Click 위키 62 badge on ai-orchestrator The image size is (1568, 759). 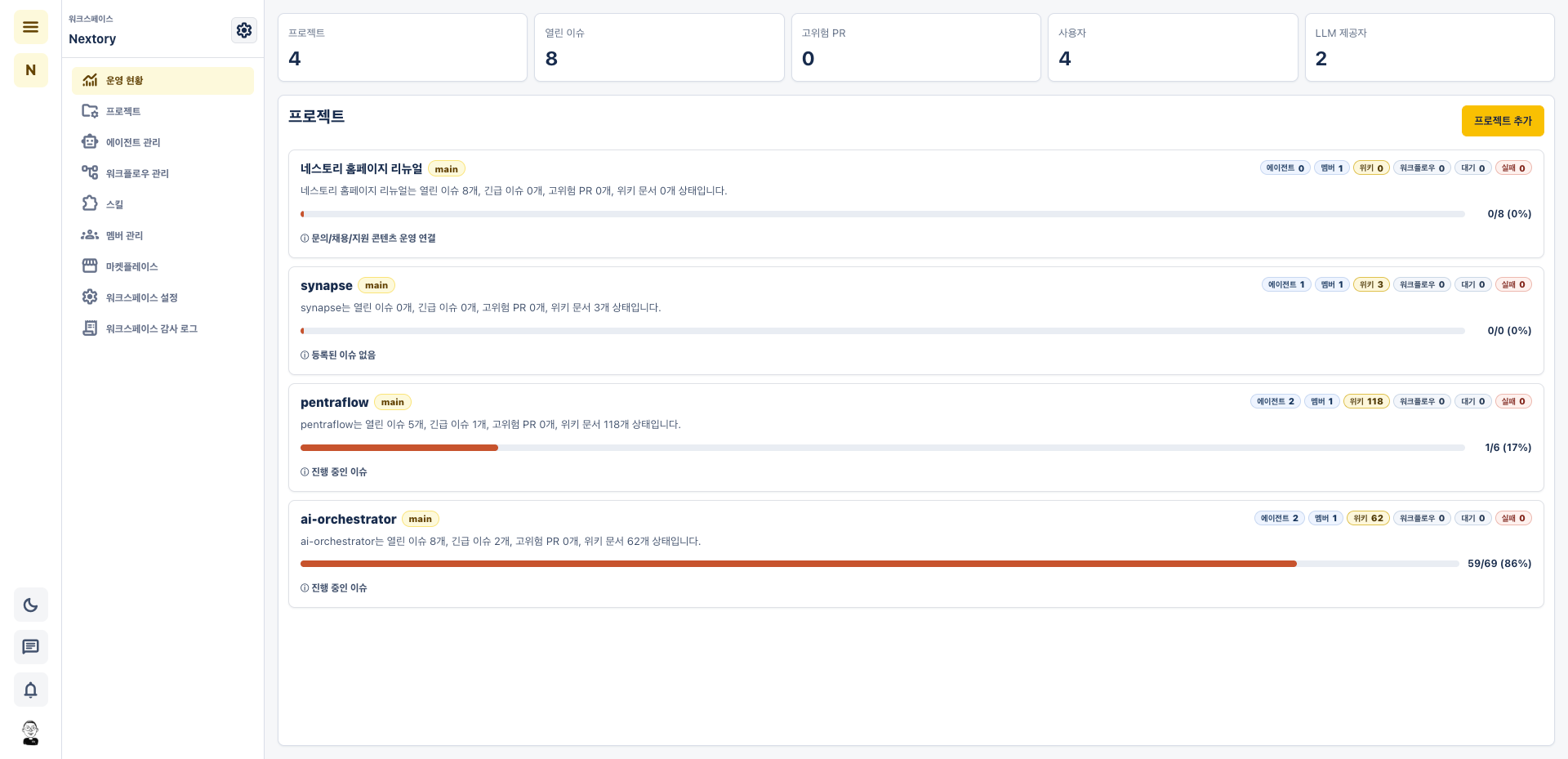coord(1368,518)
